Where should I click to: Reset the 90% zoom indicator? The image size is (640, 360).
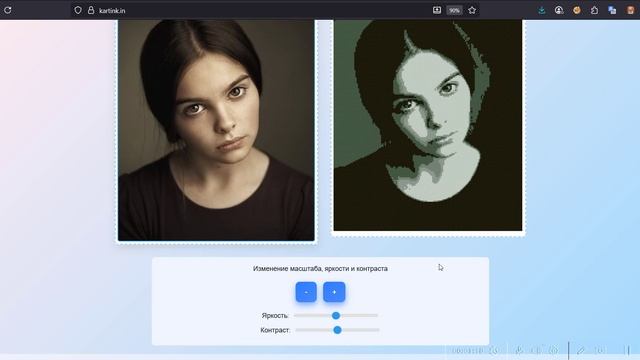pyautogui.click(x=454, y=10)
